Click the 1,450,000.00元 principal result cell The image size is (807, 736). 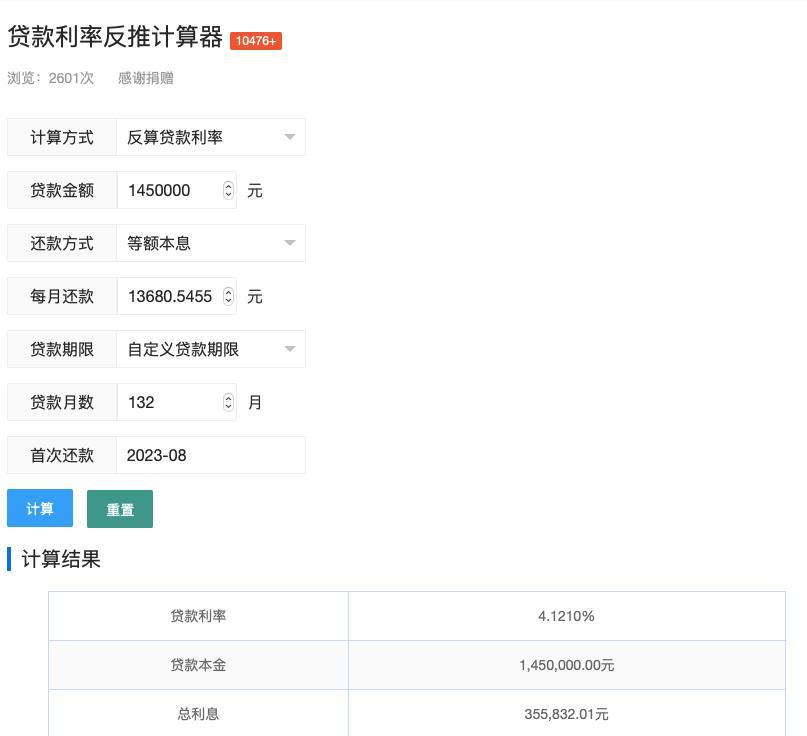point(566,665)
